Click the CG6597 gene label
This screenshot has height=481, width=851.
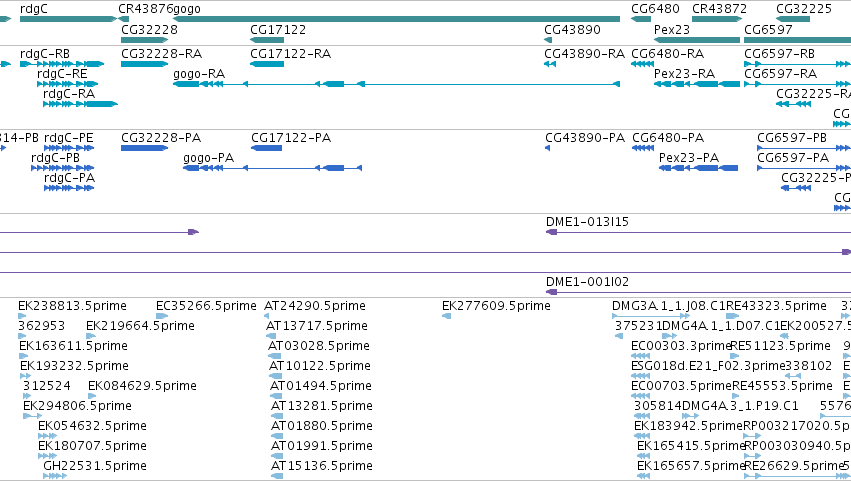pos(768,29)
